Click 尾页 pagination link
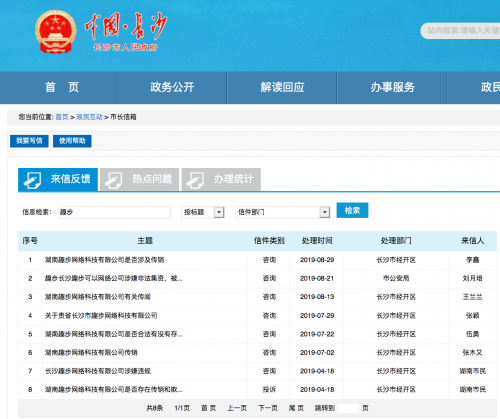 pos(296,408)
